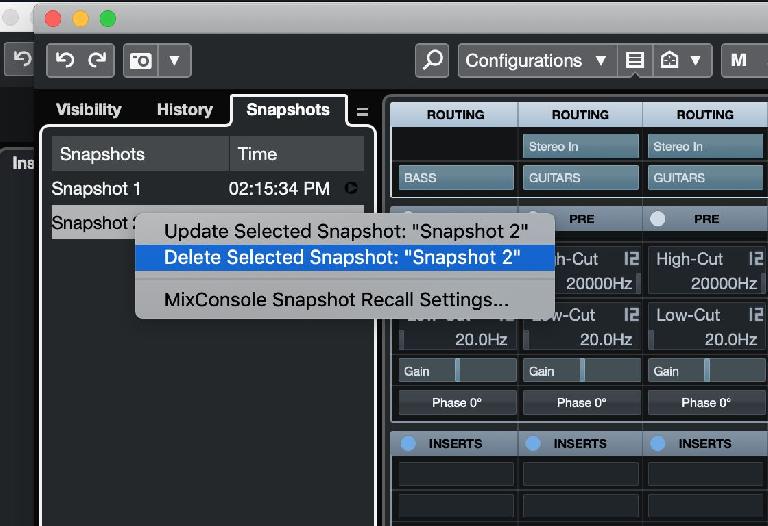768x526 pixels.
Task: Toggle the PRE bypass circle on rightmost channel
Action: (x=657, y=218)
